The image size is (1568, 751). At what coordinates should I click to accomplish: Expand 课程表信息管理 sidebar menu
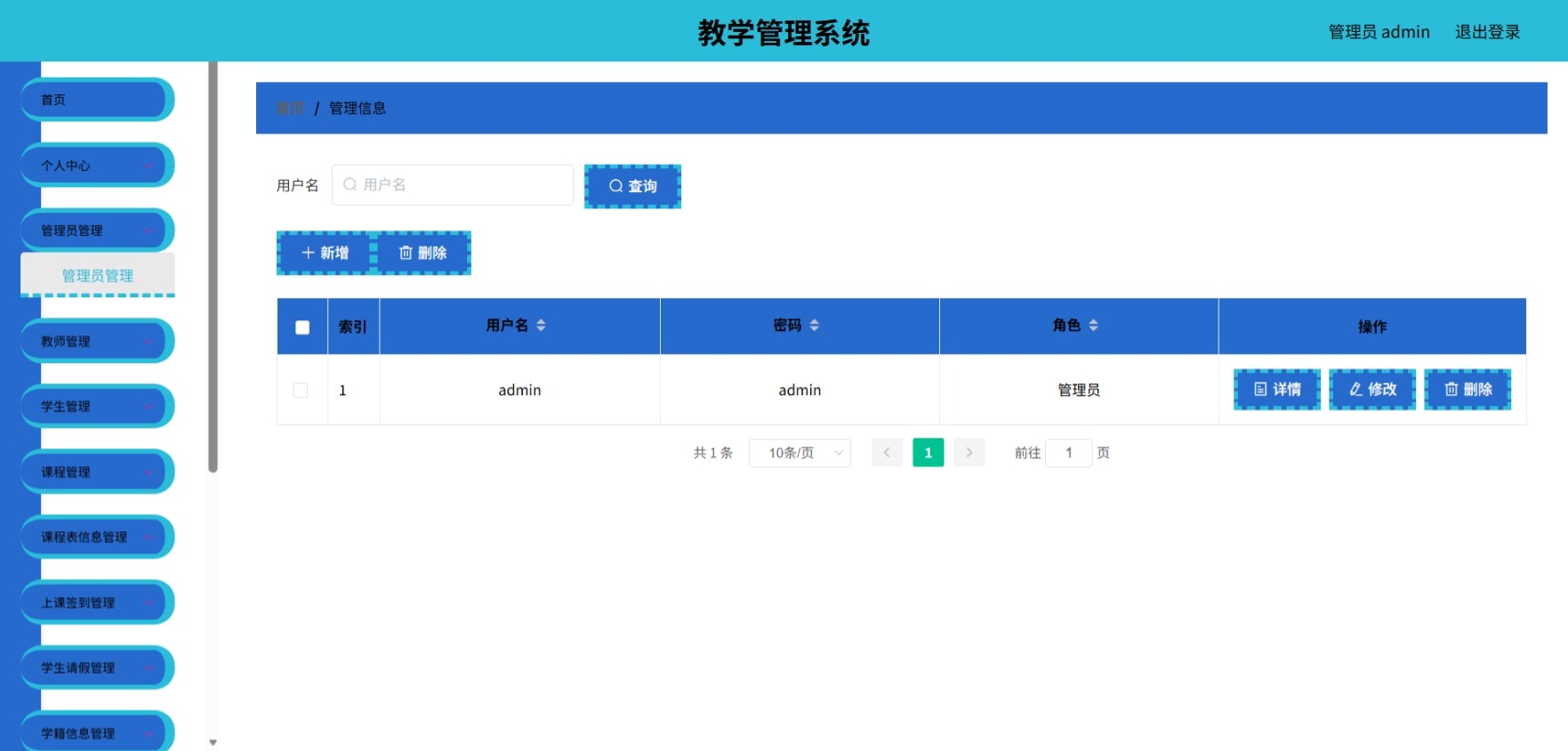[x=97, y=537]
